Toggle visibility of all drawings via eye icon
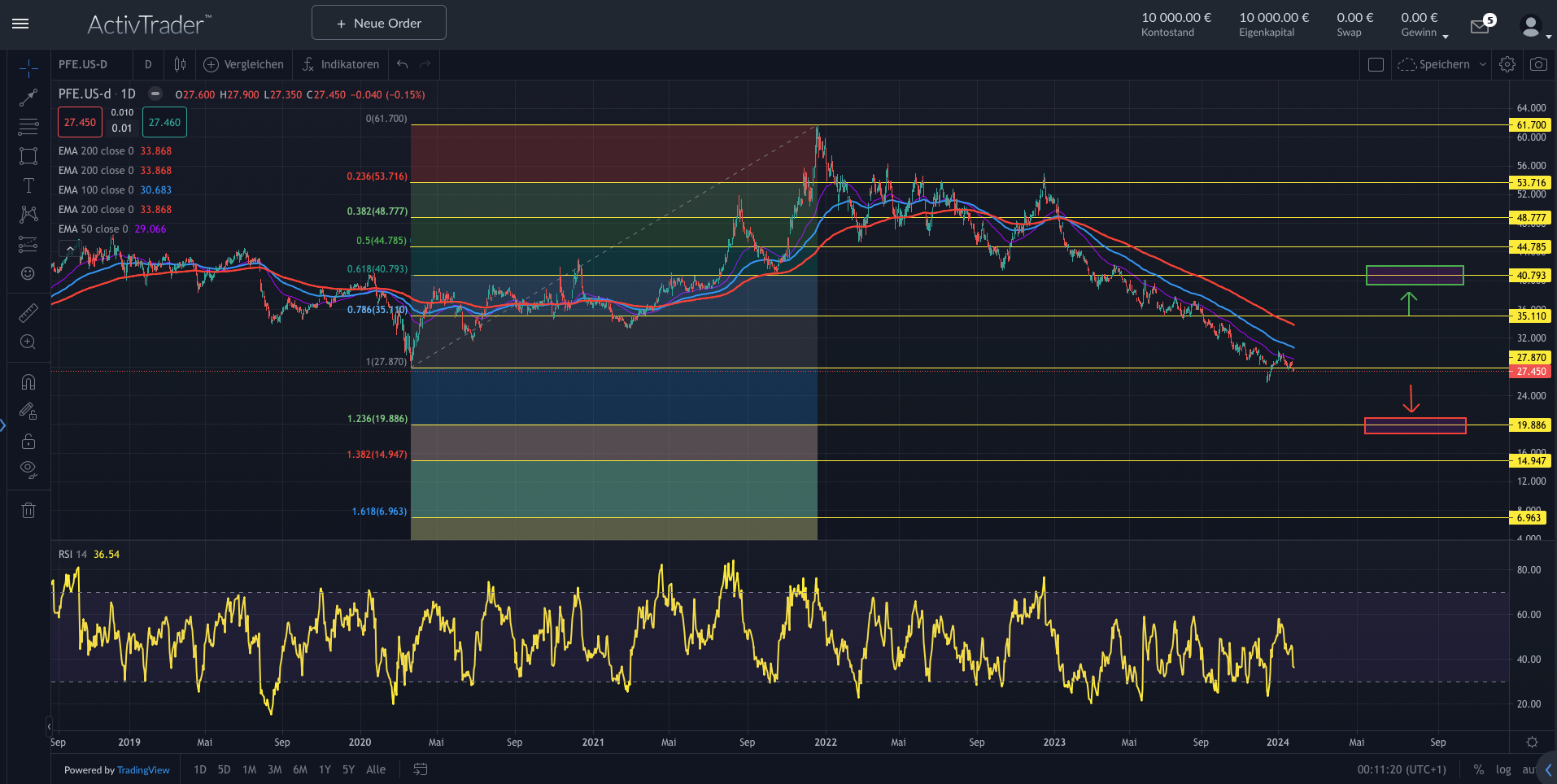 point(28,468)
